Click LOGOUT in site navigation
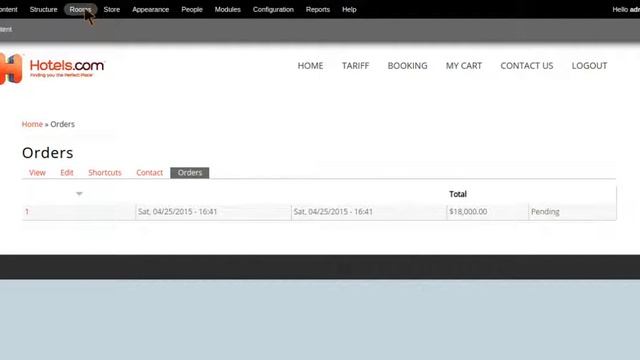Viewport: 640px width, 360px height. click(589, 66)
